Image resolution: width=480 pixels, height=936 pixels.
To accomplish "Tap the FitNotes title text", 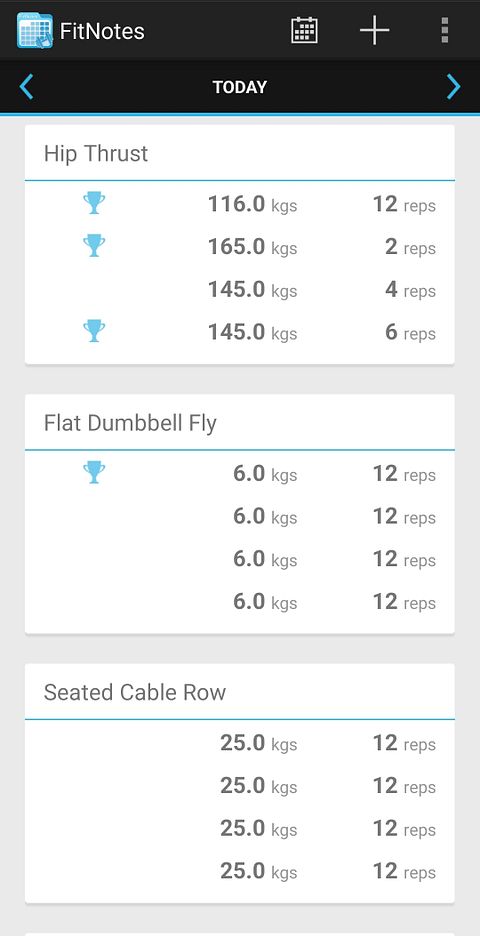I will (x=102, y=31).
